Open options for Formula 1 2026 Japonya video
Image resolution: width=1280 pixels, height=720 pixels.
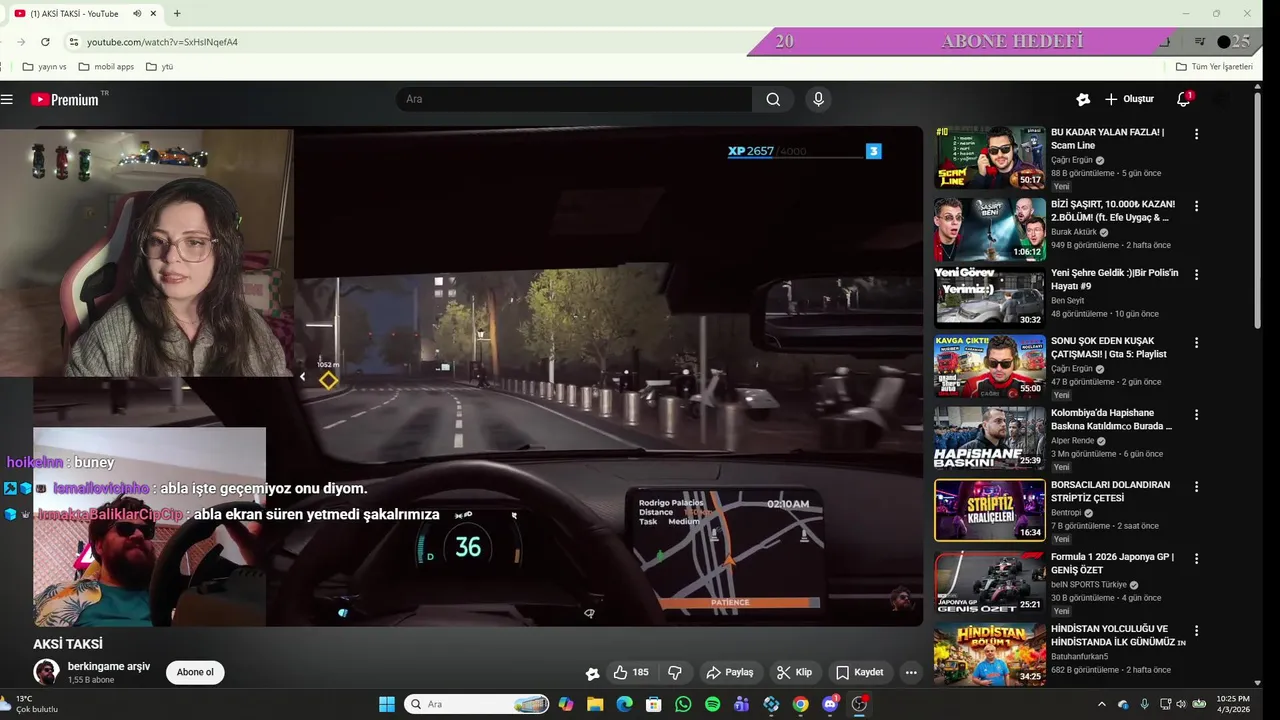click(x=1196, y=559)
